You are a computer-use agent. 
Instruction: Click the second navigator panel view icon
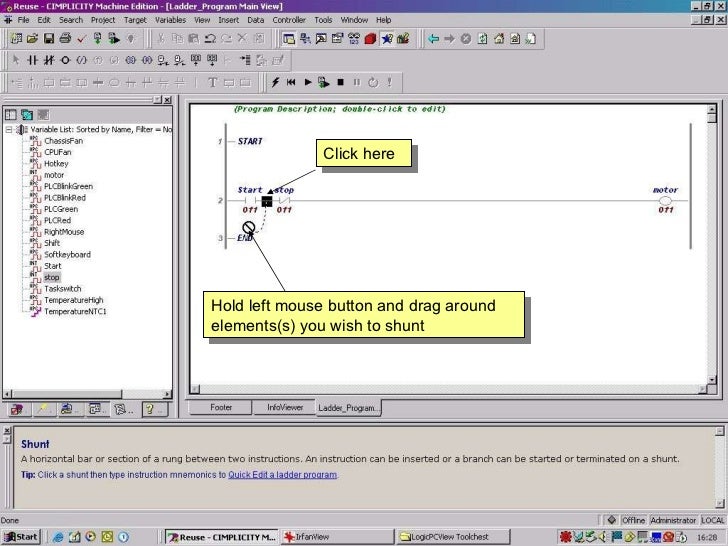27,115
